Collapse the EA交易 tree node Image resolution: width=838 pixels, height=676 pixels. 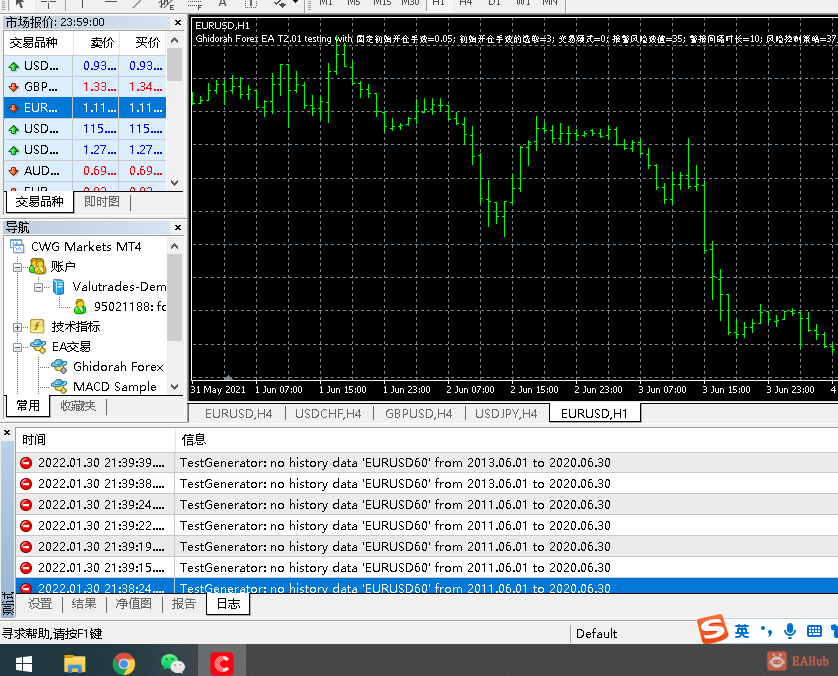18,347
